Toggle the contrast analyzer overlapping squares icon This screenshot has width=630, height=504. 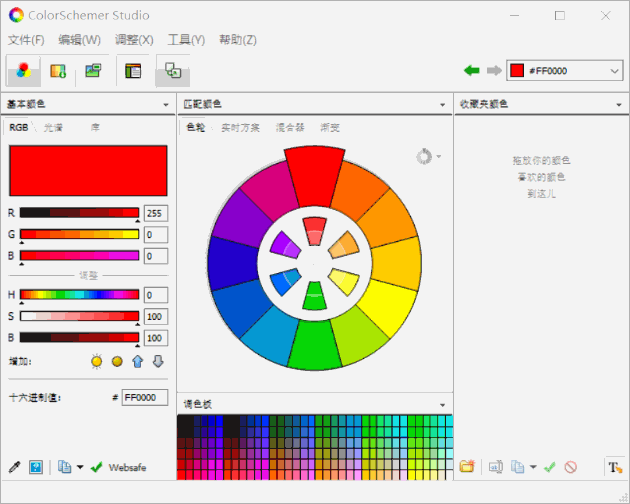(173, 71)
